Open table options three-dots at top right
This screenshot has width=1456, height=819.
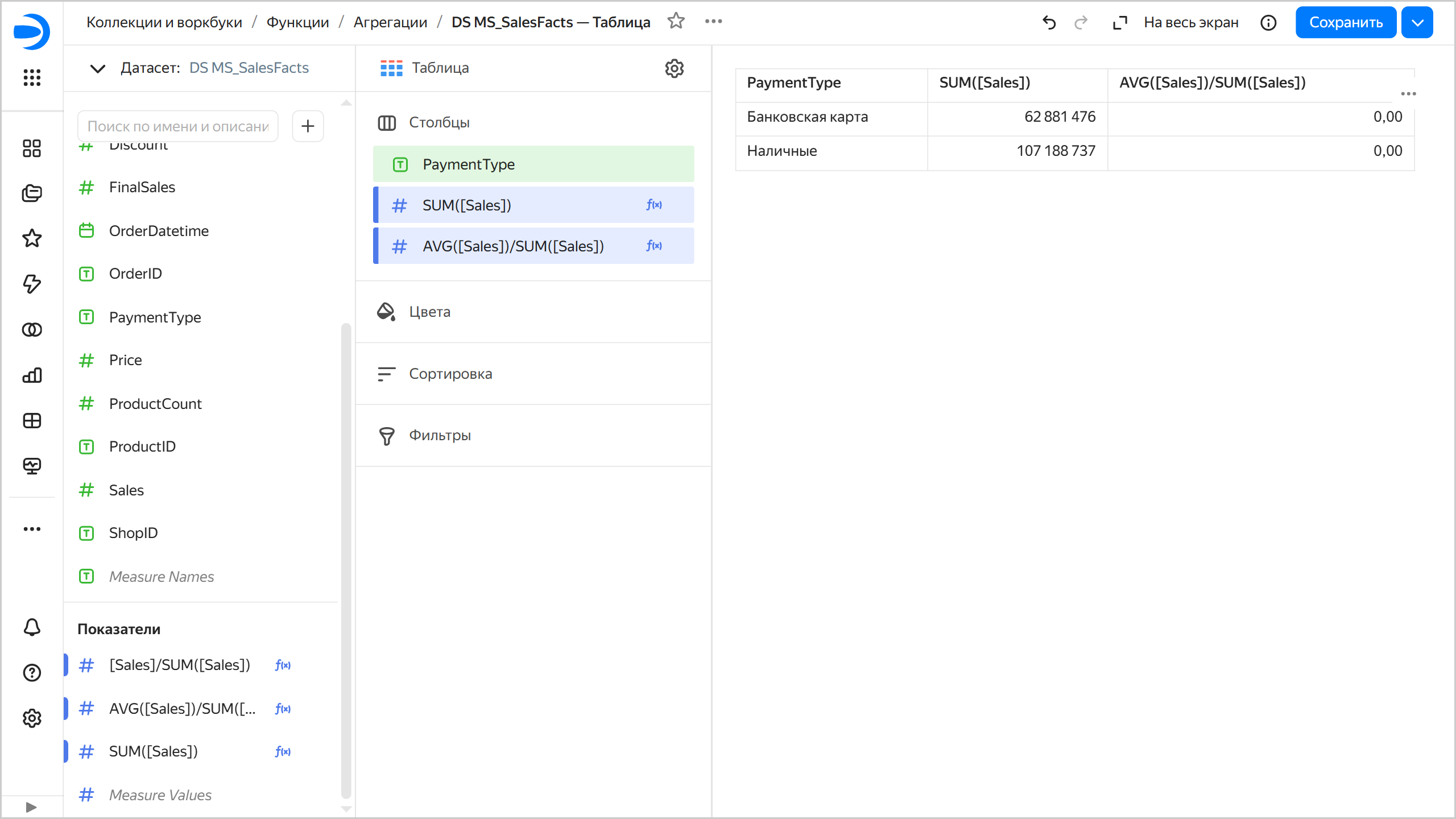pyautogui.click(x=1408, y=94)
